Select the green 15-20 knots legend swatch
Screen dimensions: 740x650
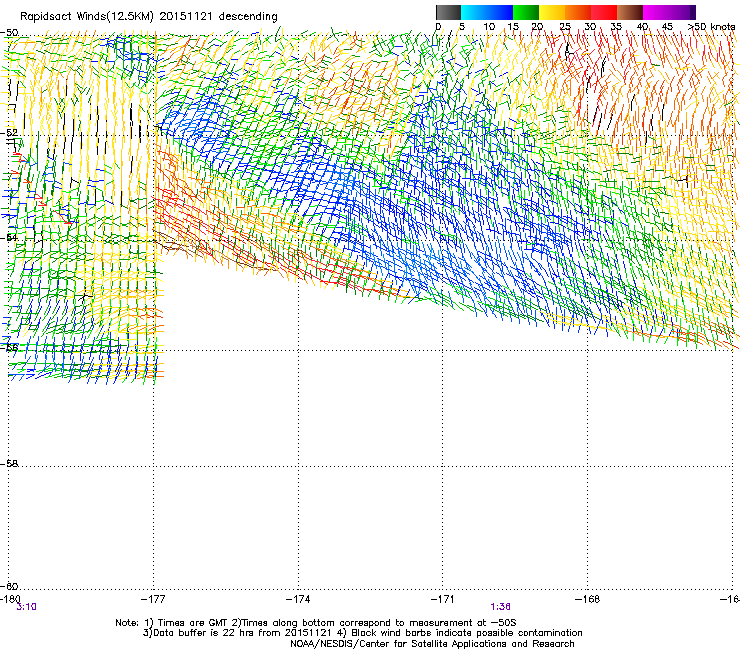point(526,12)
